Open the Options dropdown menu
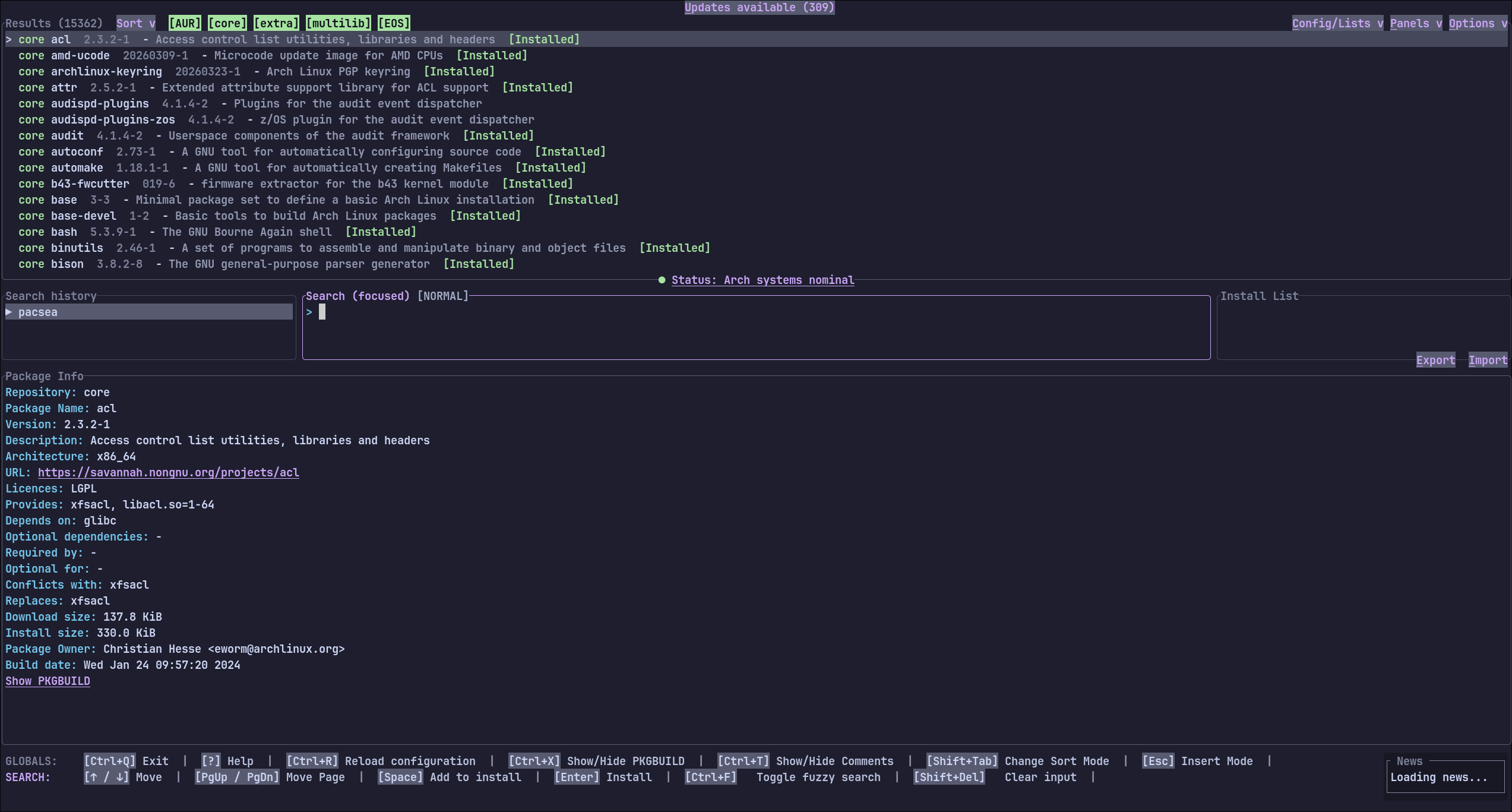Viewport: 1512px width, 812px height. pyautogui.click(x=1478, y=23)
